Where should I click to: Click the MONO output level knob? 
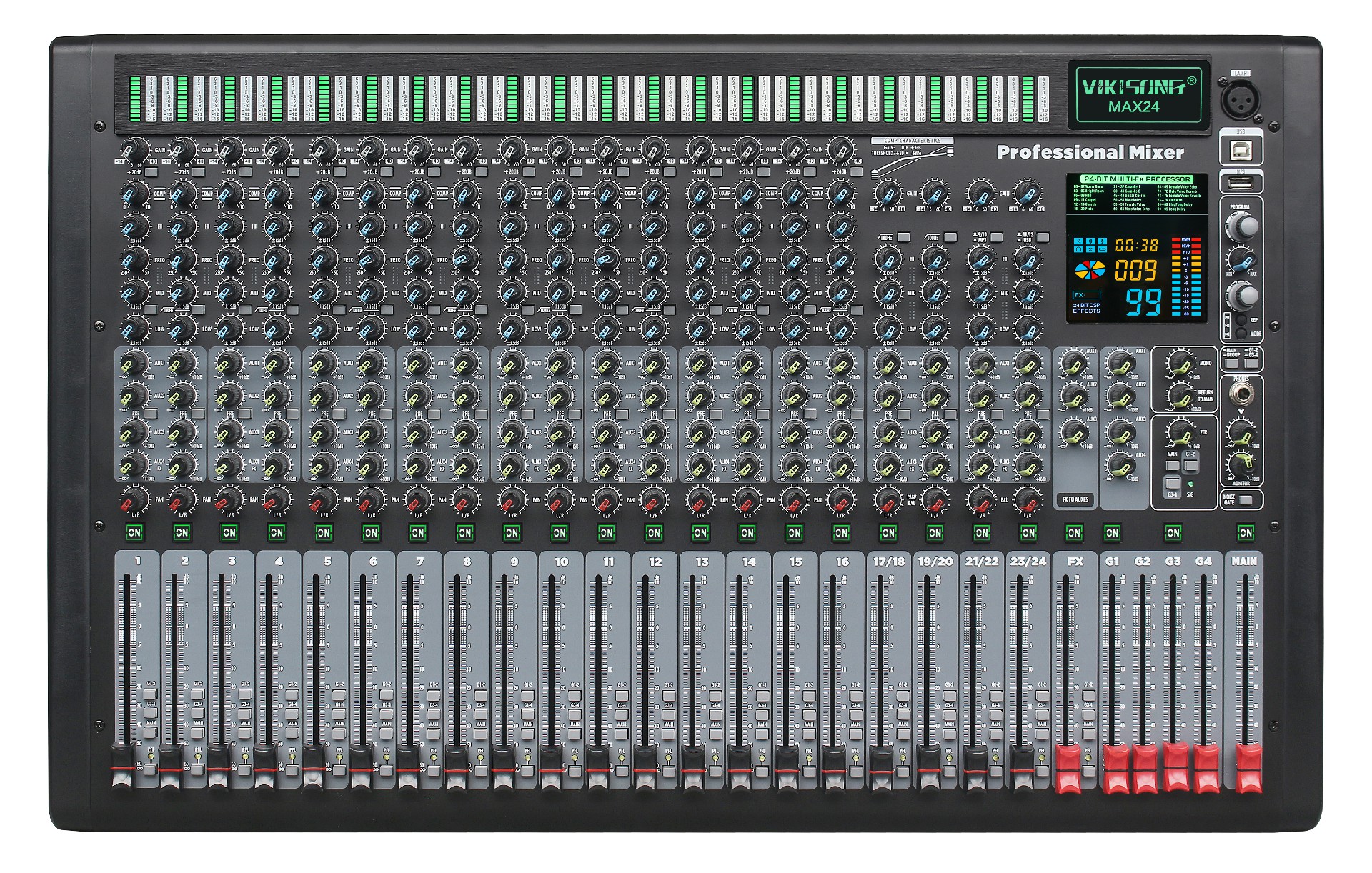point(1181,363)
